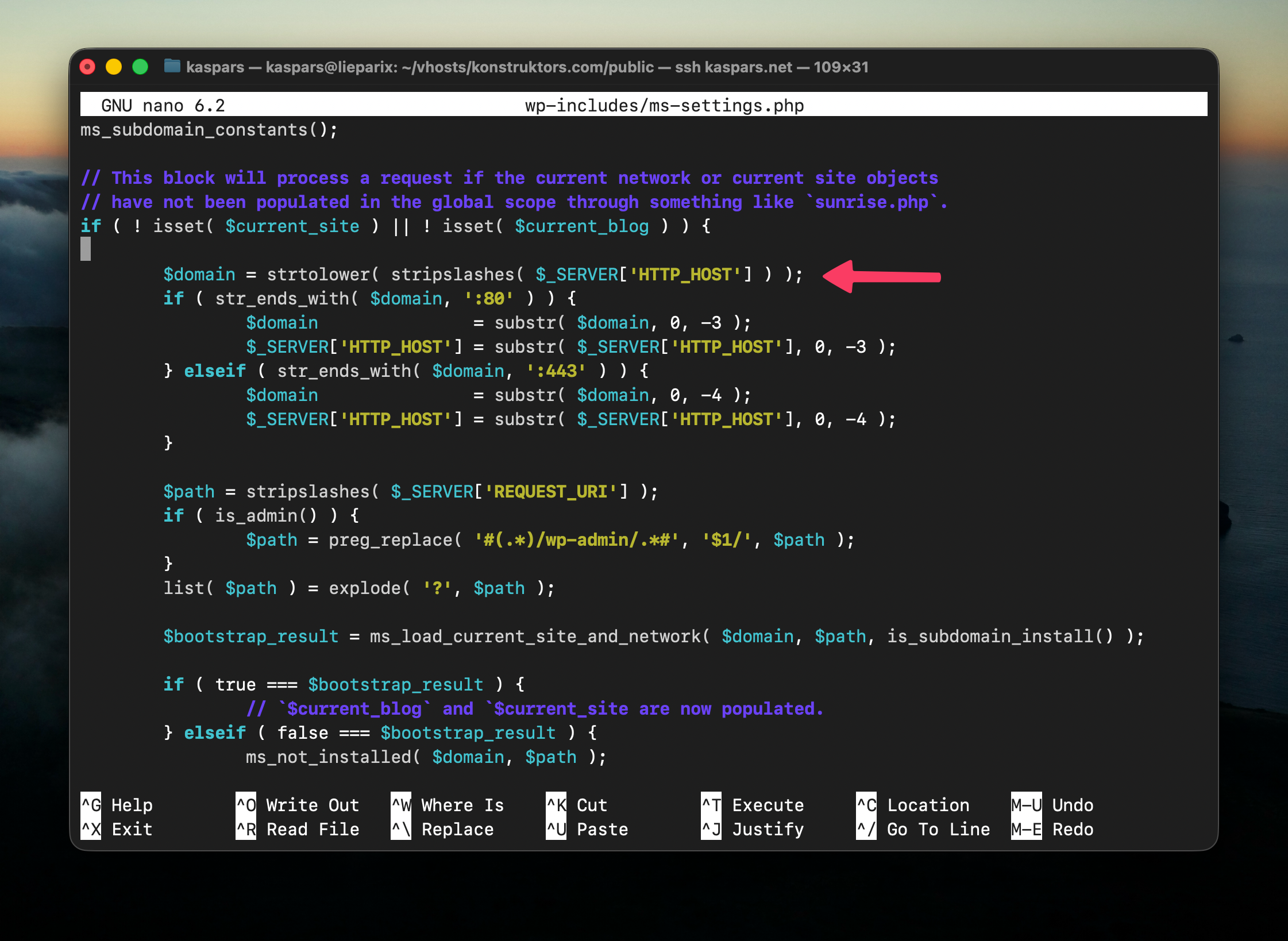Click the text cursor block below if statement
The image size is (1288, 941).
pyautogui.click(x=86, y=250)
